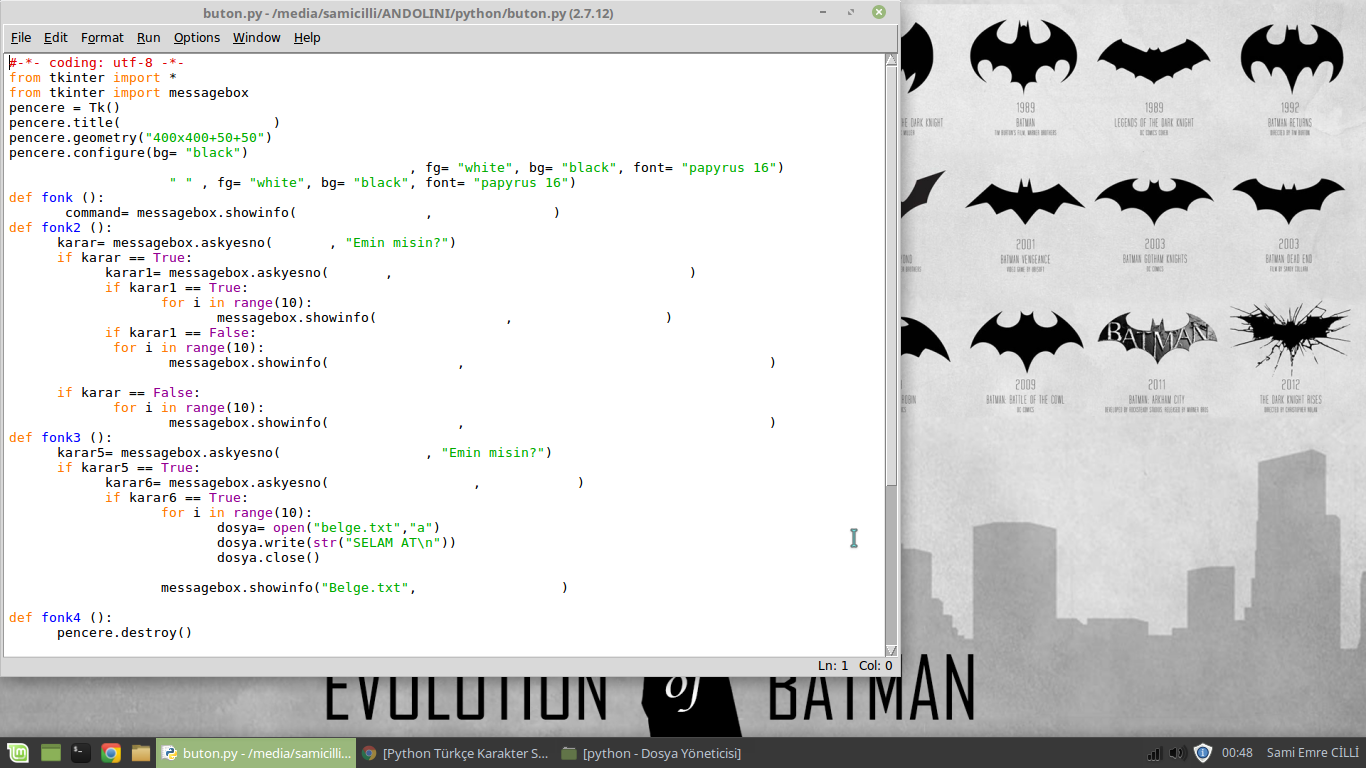Screen dimensions: 1366x768
Task: Click 'from tkinter import messagebox' line
Action: click(129, 92)
